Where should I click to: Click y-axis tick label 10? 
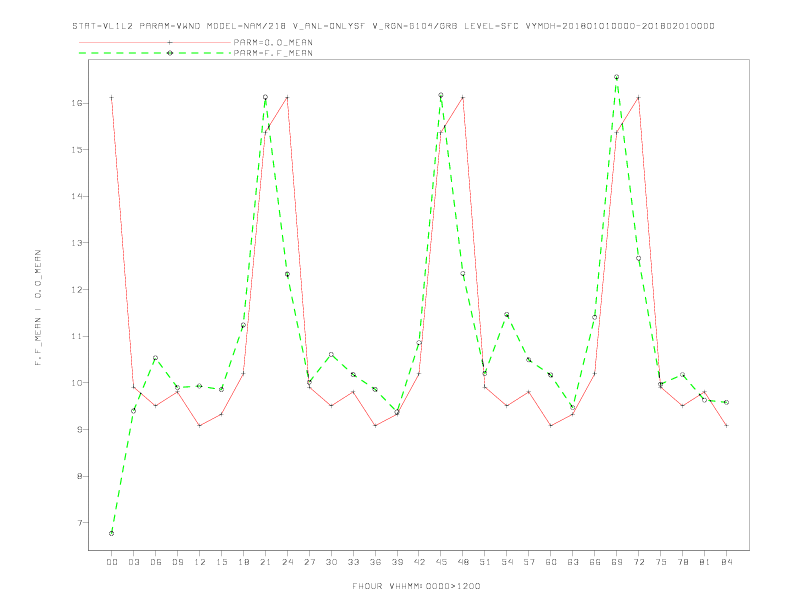(x=77, y=383)
